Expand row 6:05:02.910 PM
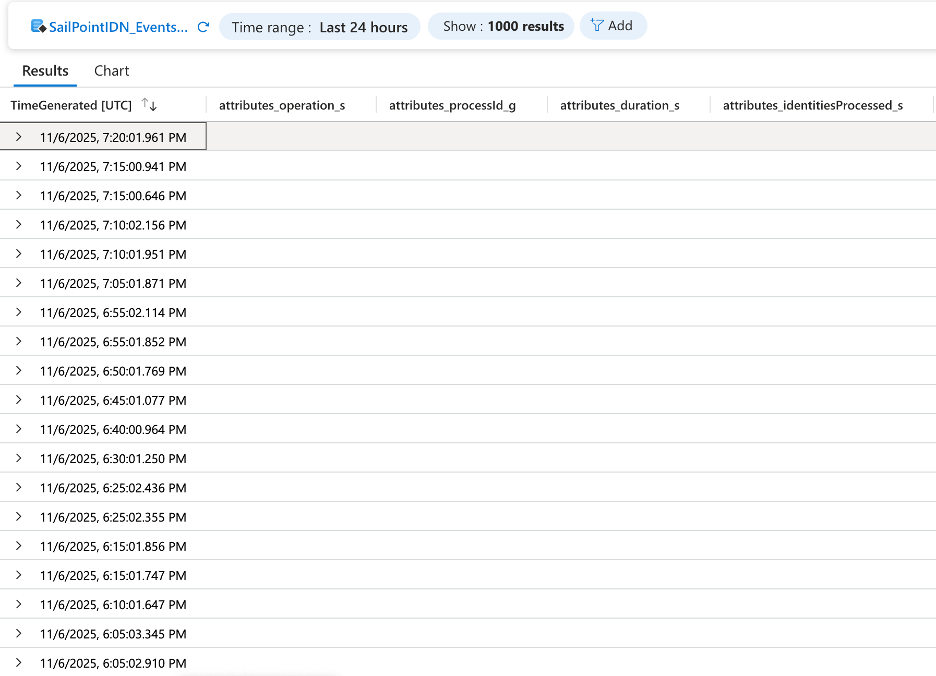936x676 pixels. (19, 663)
